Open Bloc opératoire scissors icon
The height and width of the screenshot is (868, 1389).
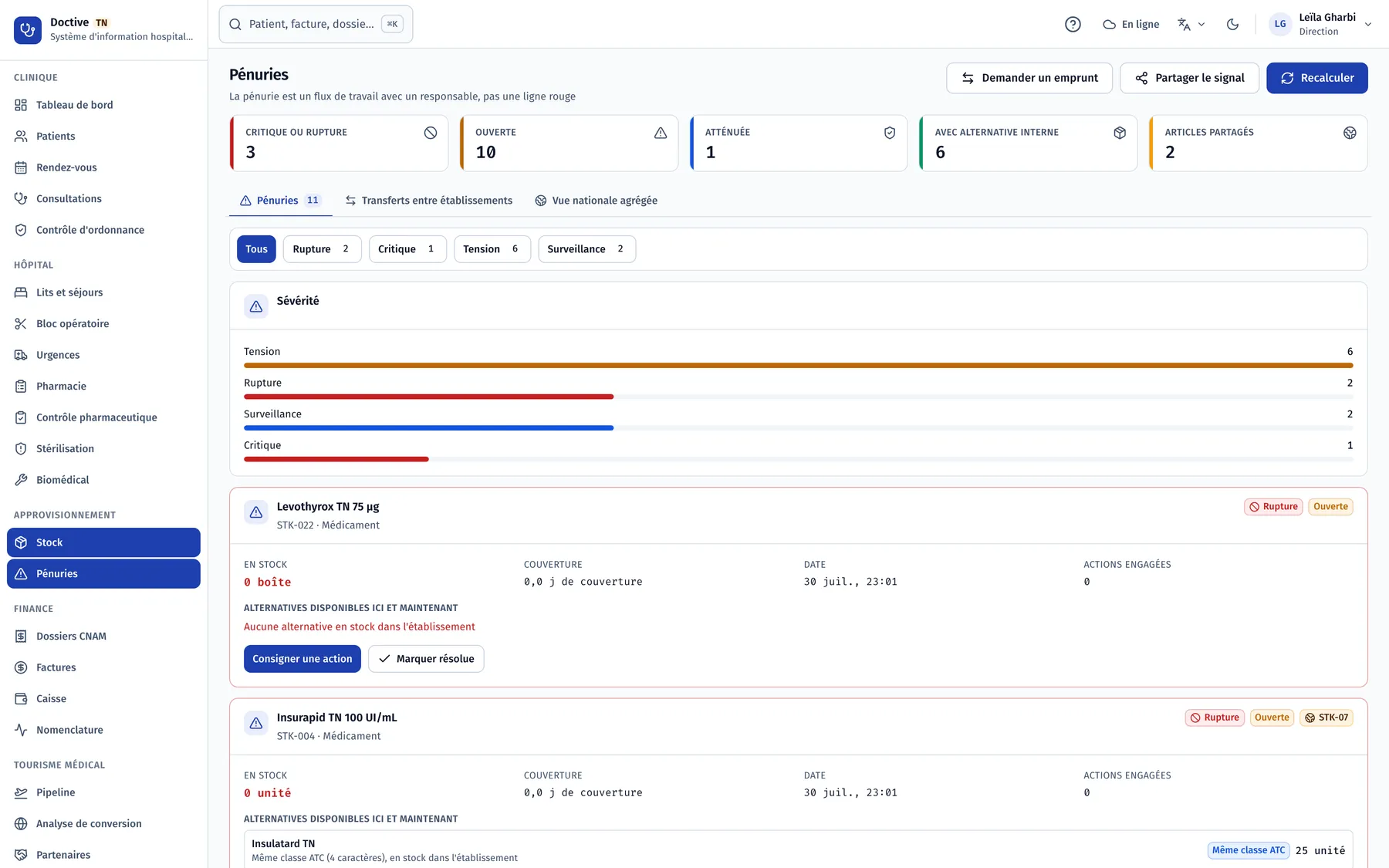click(21, 324)
